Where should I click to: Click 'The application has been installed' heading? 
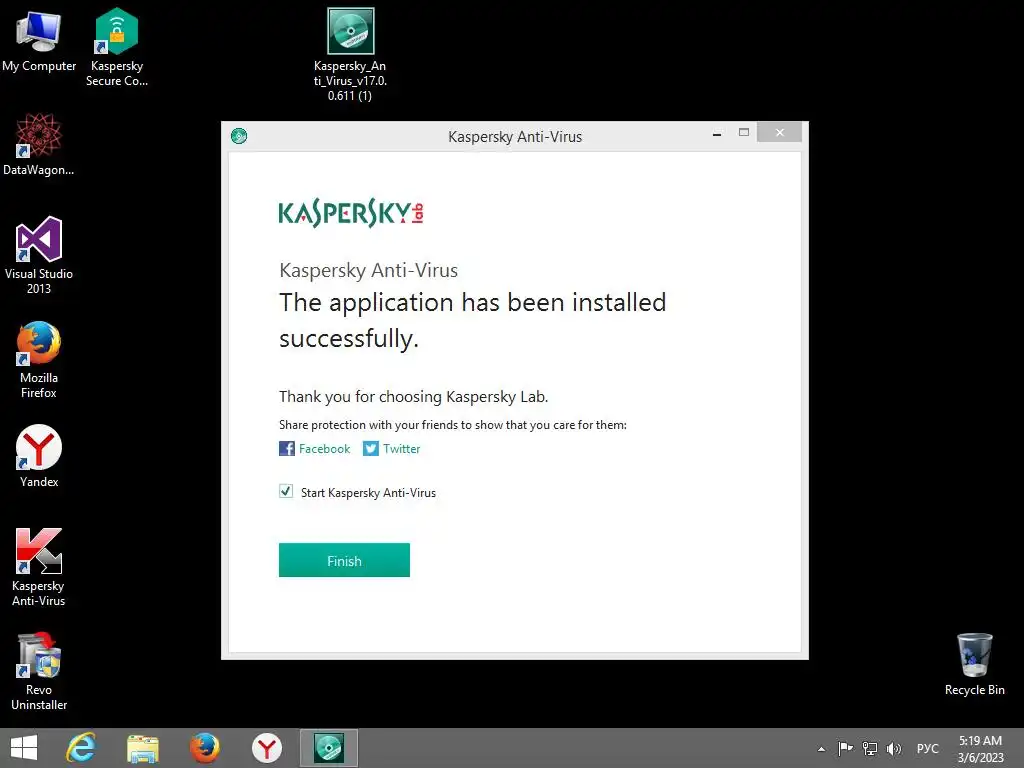click(472, 320)
